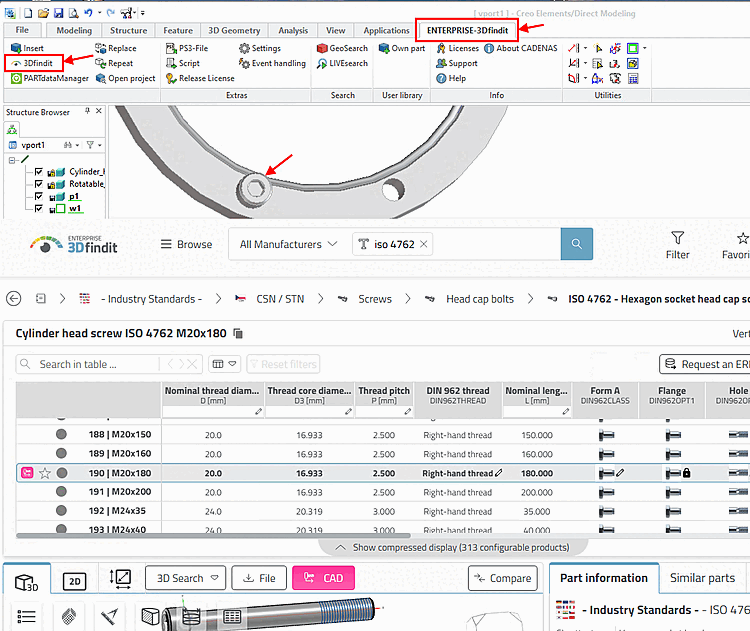Click Open project
The width and height of the screenshot is (750, 631).
[x=125, y=78]
